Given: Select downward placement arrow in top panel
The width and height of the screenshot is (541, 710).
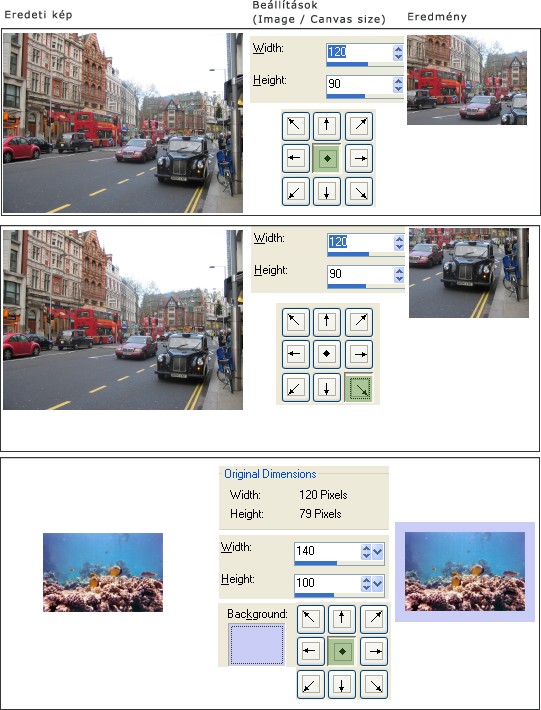Looking at the screenshot, I should coord(327,191).
